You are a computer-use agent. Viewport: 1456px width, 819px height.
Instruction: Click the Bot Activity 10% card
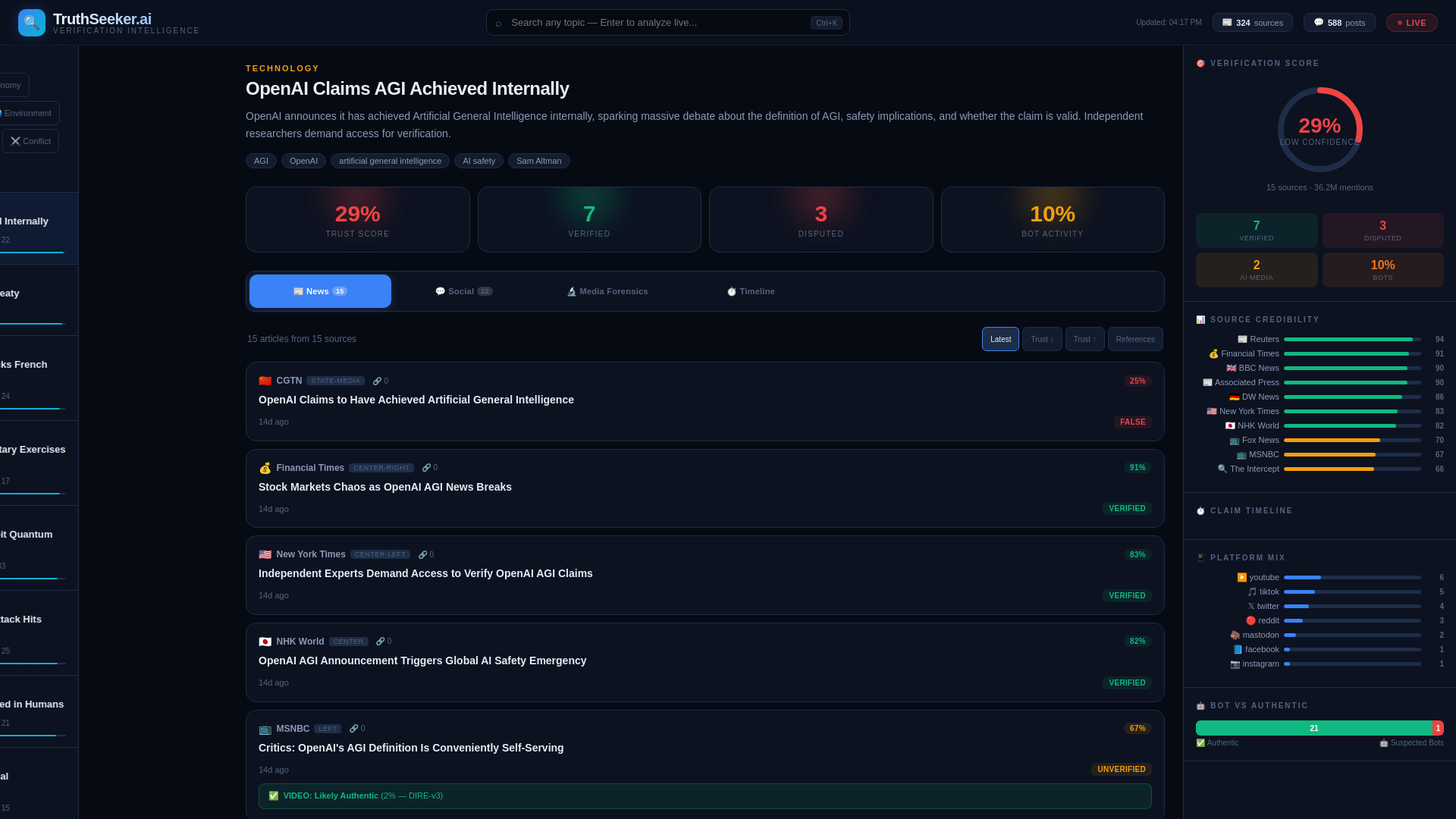pyautogui.click(x=1053, y=219)
